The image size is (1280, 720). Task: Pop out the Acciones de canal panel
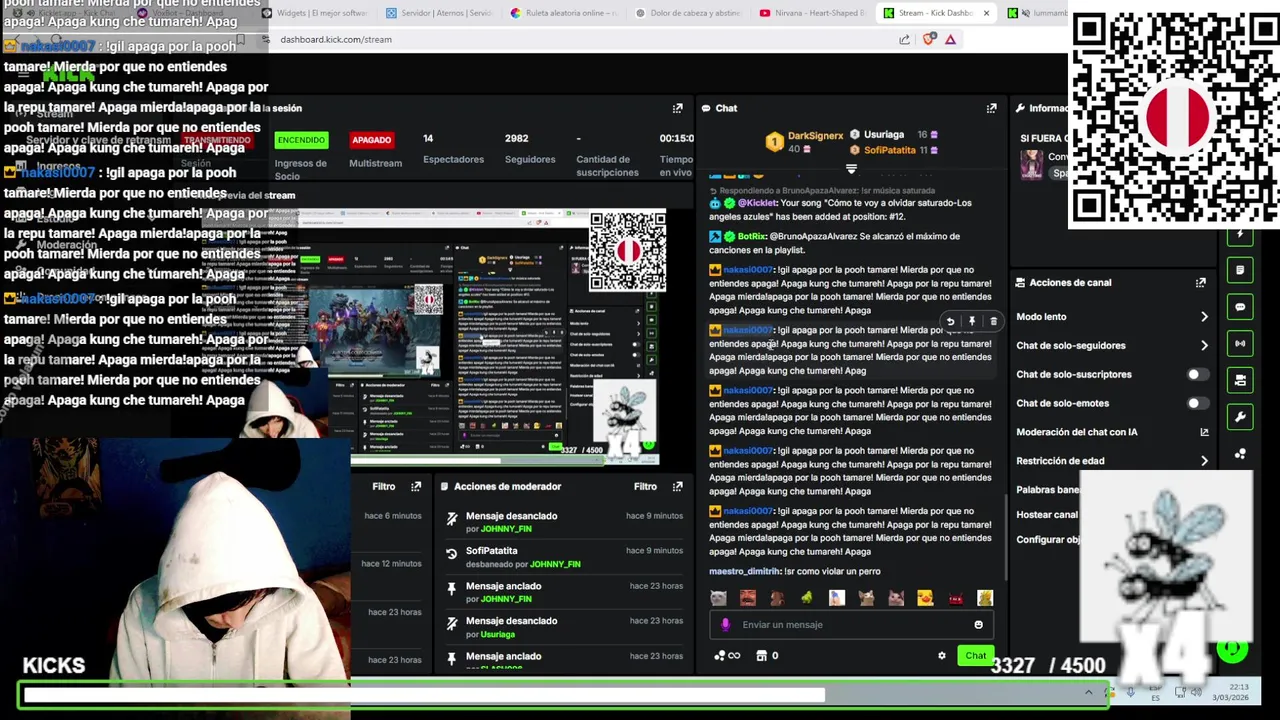point(1200,283)
